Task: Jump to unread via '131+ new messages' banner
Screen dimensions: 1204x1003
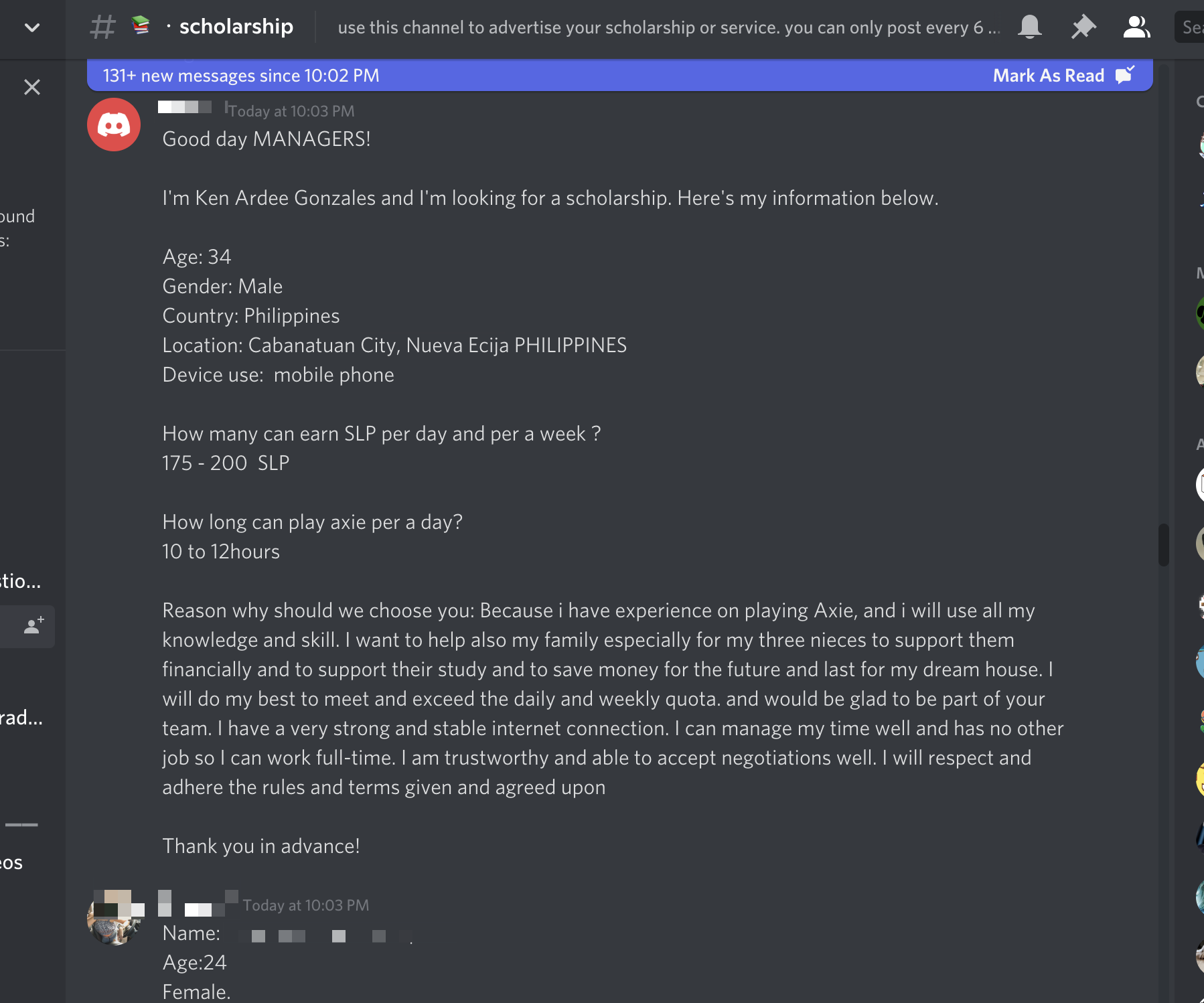Action: pos(240,75)
